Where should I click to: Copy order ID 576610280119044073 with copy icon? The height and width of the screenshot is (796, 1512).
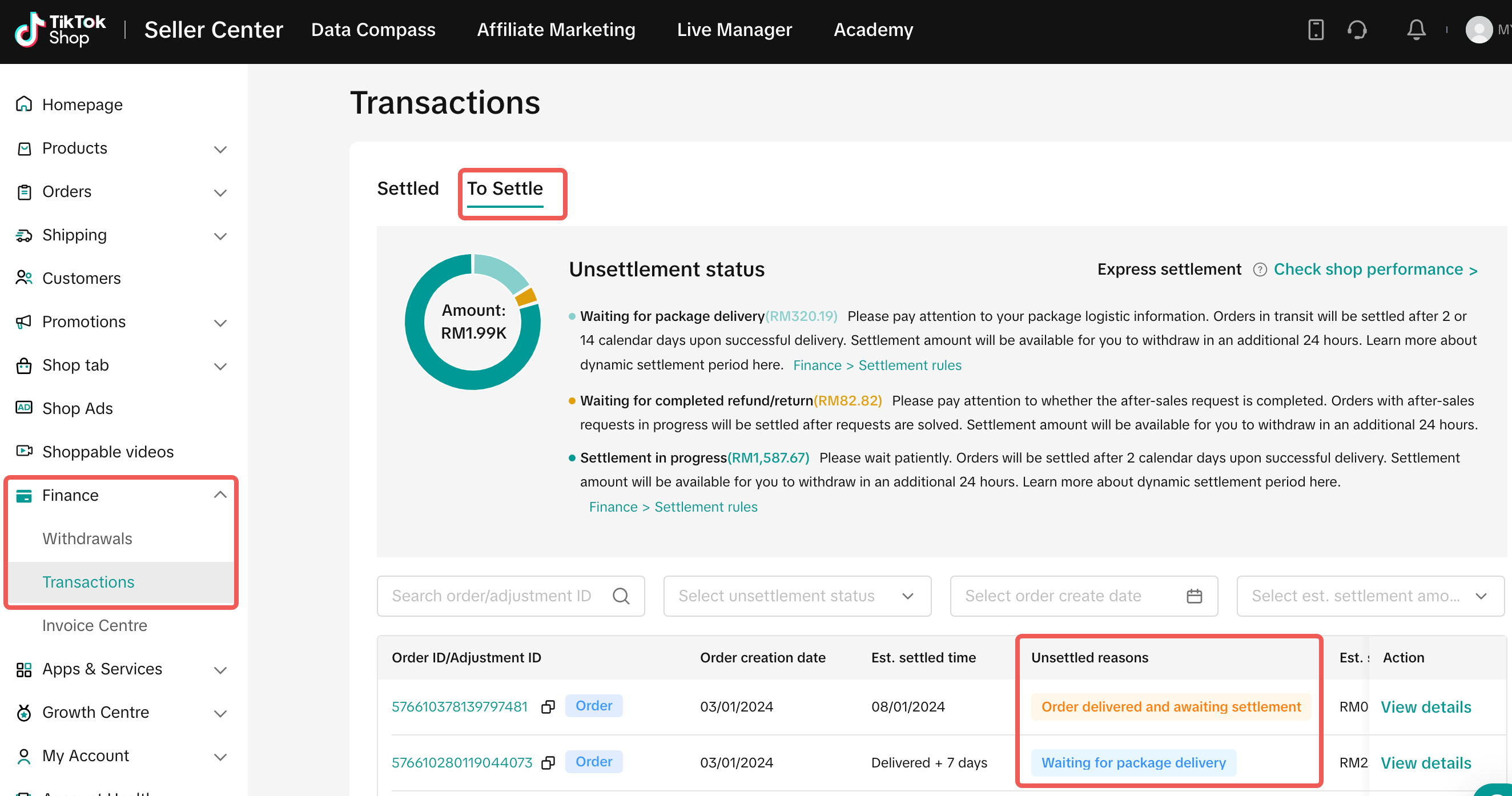pos(548,762)
